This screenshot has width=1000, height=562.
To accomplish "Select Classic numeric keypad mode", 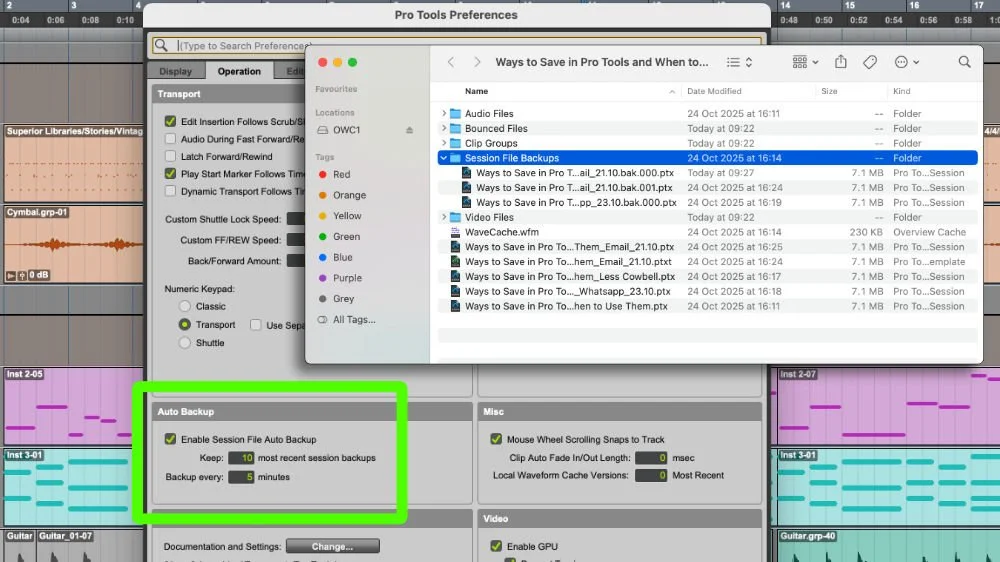I will [184, 306].
